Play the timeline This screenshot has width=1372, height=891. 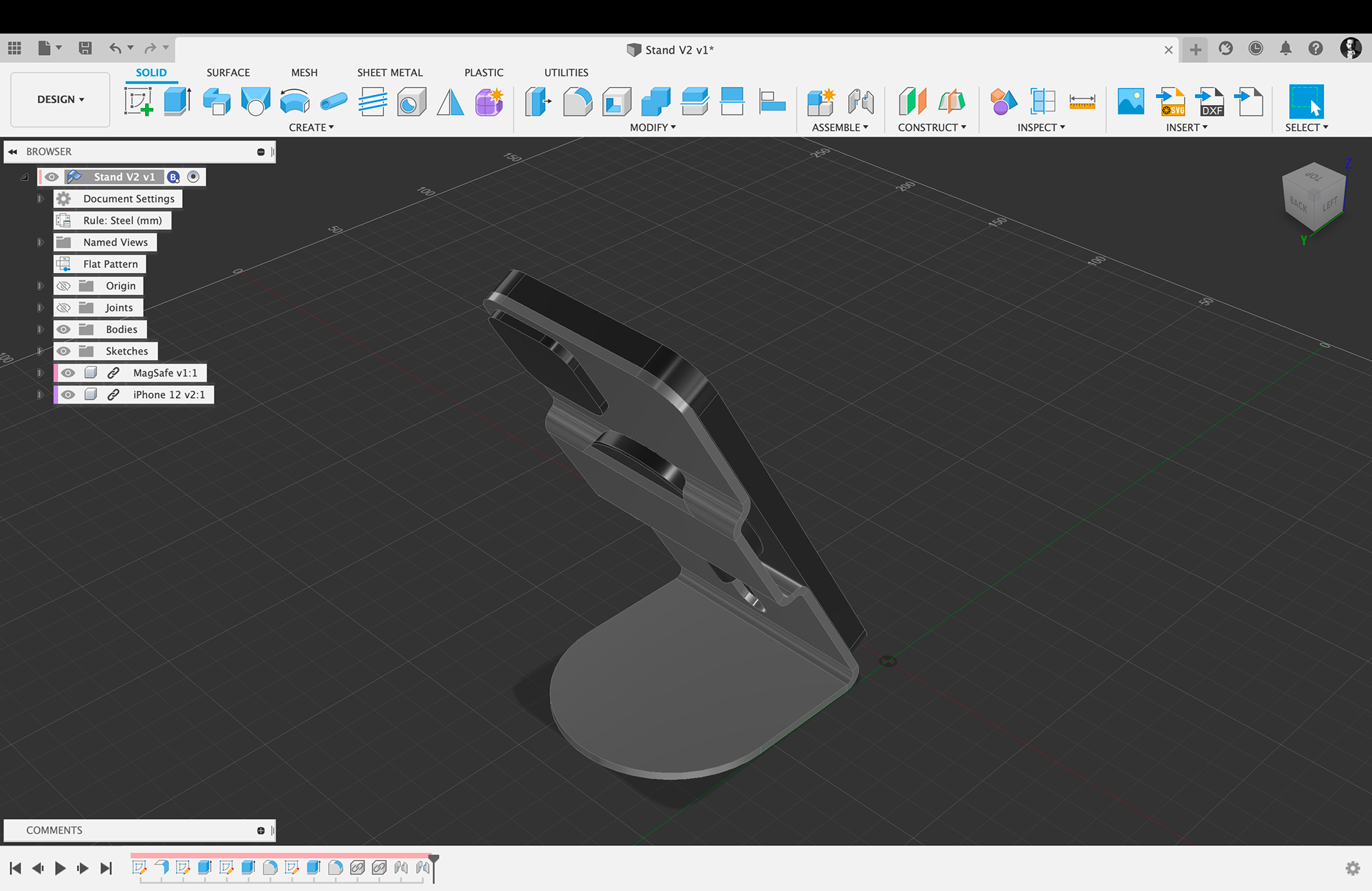(61, 868)
